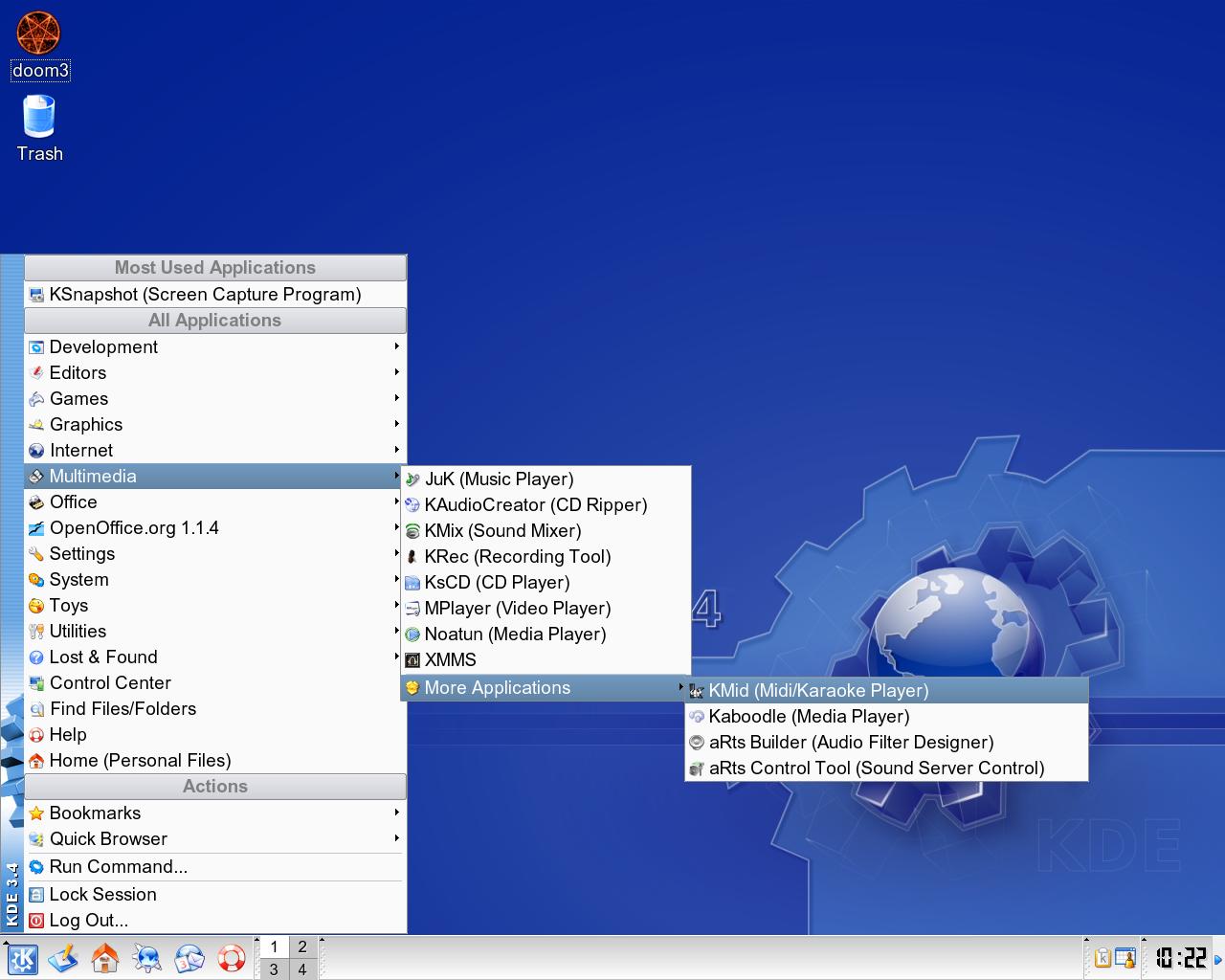Open Find Files/Folders from the K menu
The image size is (1225, 980).
coord(215,709)
